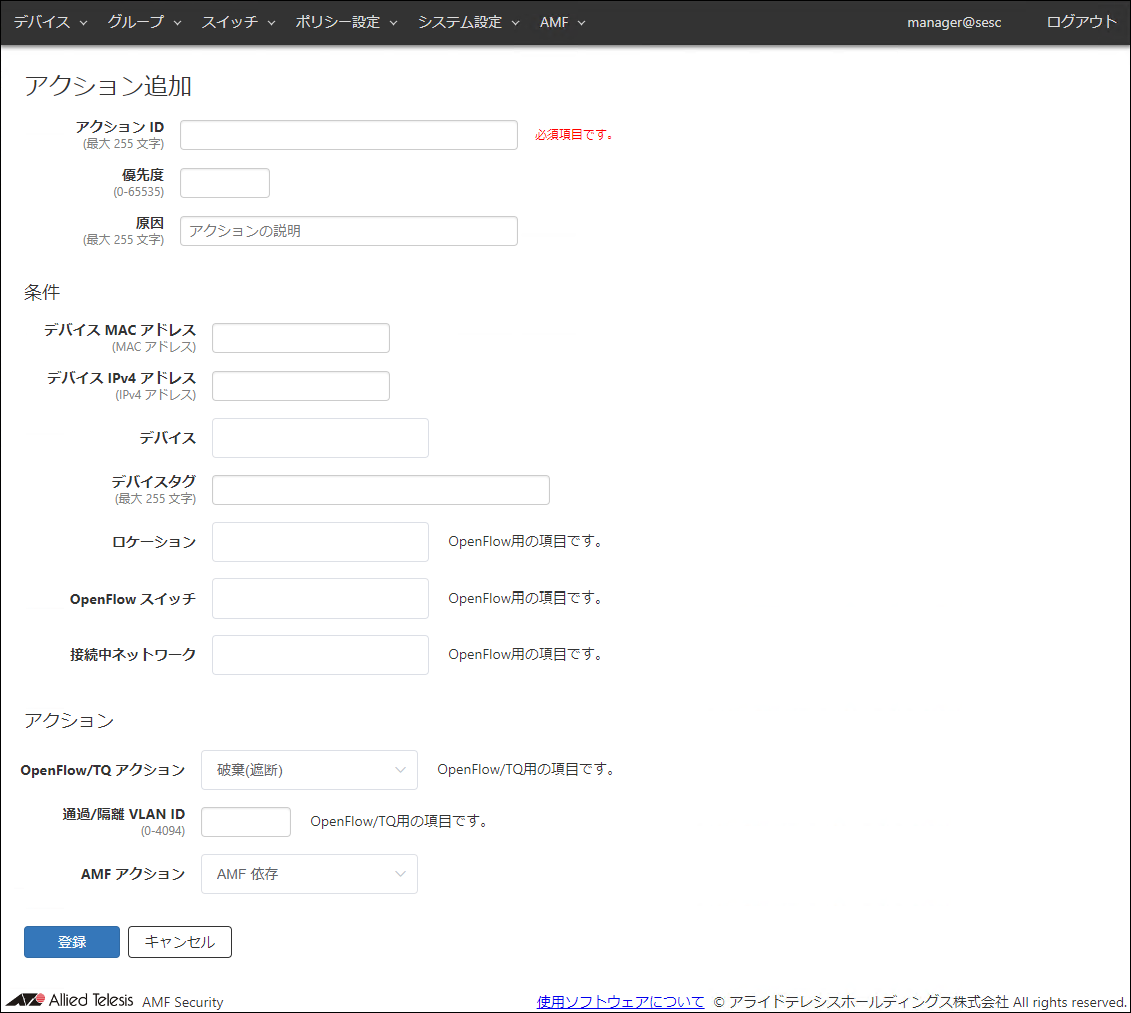Open the スイッチ menu
The width and height of the screenshot is (1131, 1013).
point(238,22)
